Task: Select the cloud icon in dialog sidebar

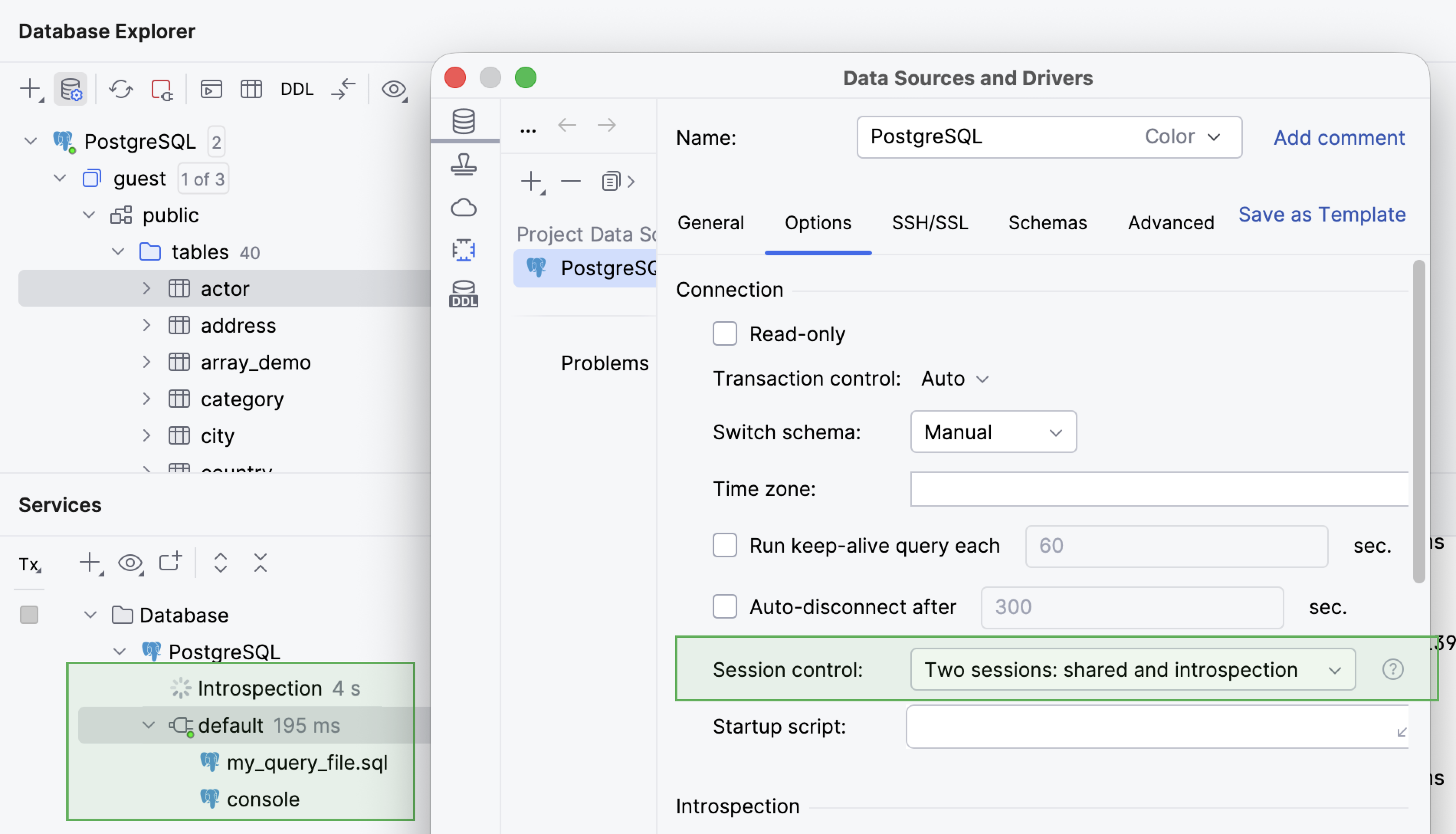Action: click(x=463, y=207)
